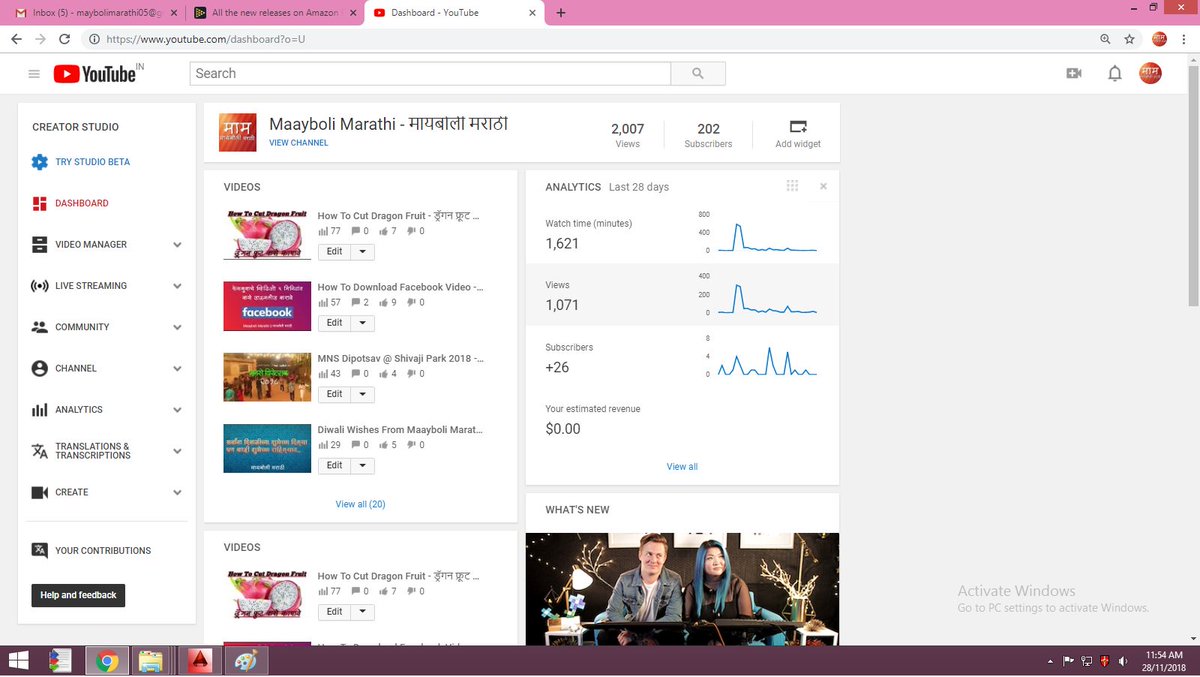The height and width of the screenshot is (677, 1200).
Task: Expand the Create section
Action: pyautogui.click(x=177, y=493)
